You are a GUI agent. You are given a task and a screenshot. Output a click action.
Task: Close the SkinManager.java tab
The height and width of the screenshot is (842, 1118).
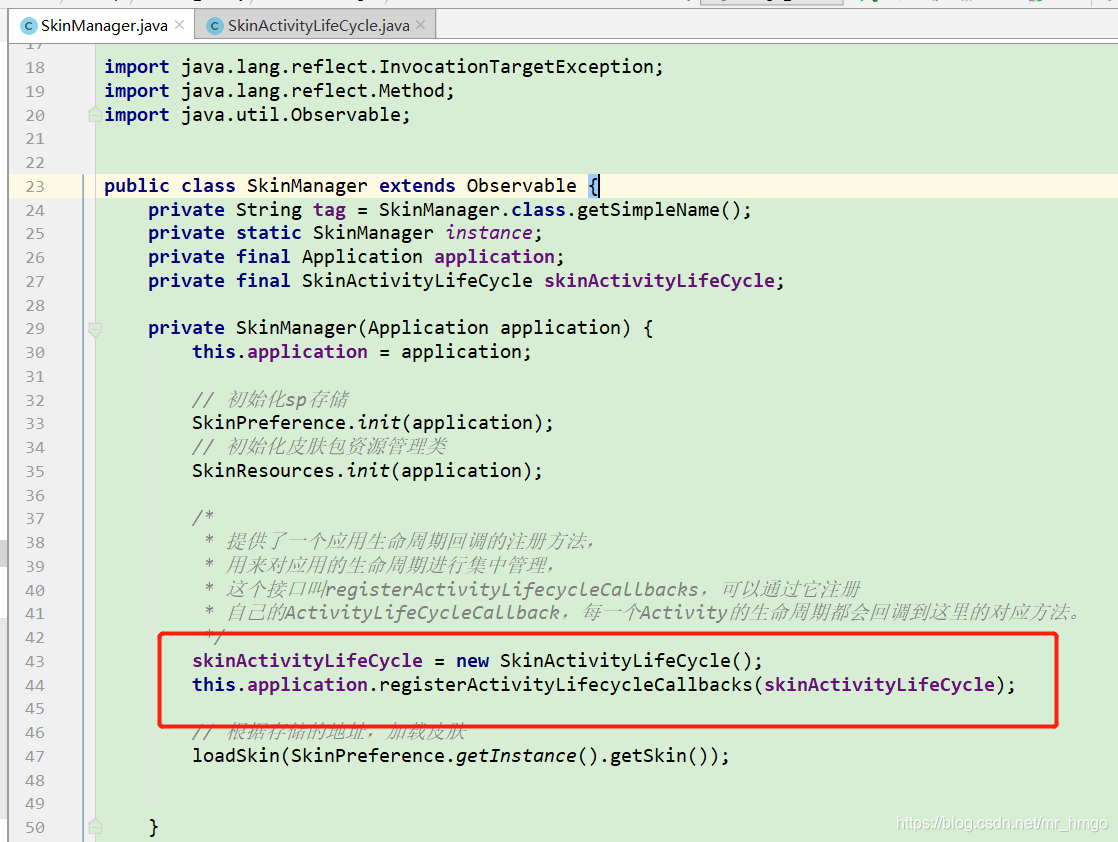pyautogui.click(x=180, y=25)
